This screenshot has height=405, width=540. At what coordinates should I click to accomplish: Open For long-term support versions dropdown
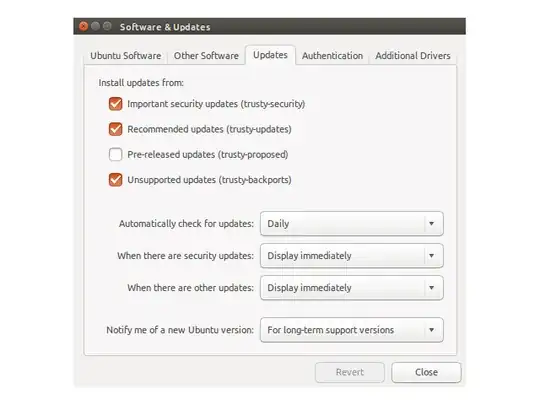coord(352,330)
